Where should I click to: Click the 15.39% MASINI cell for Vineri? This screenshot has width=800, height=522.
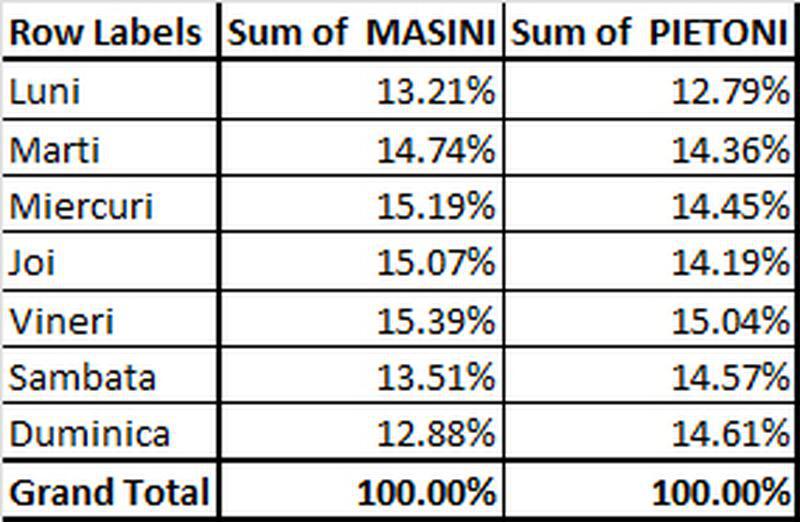pos(362,319)
